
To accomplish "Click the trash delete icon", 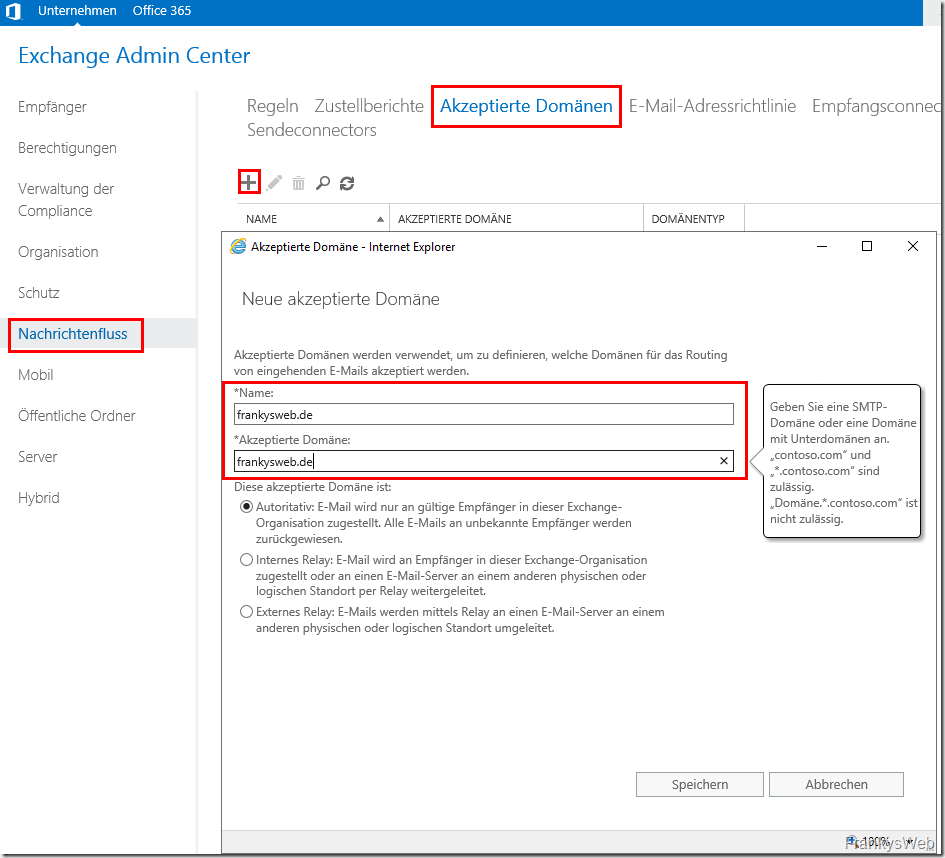I will click(298, 183).
